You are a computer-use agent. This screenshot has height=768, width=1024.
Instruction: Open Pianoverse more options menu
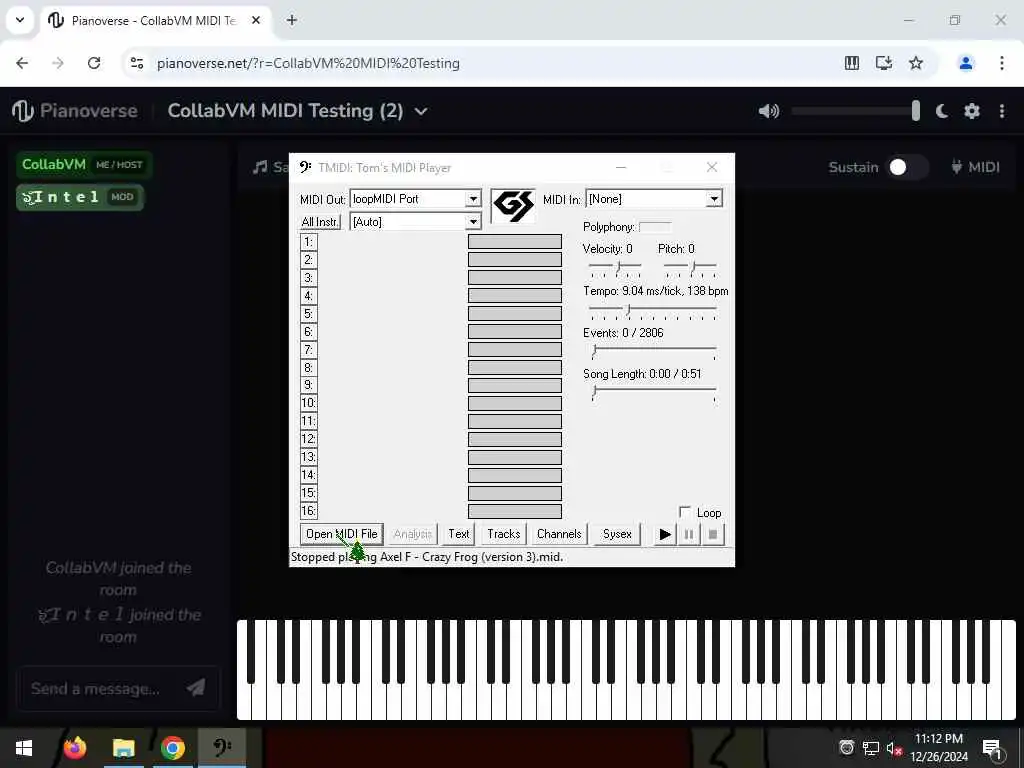coord(1002,111)
